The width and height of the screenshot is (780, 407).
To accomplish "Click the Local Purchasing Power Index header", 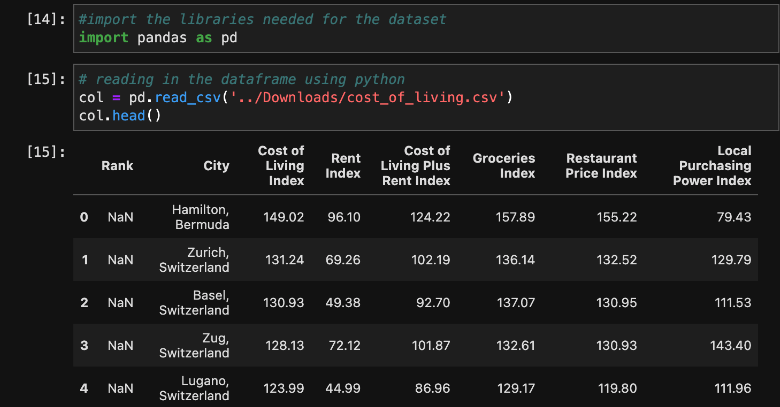I will 711,166.
